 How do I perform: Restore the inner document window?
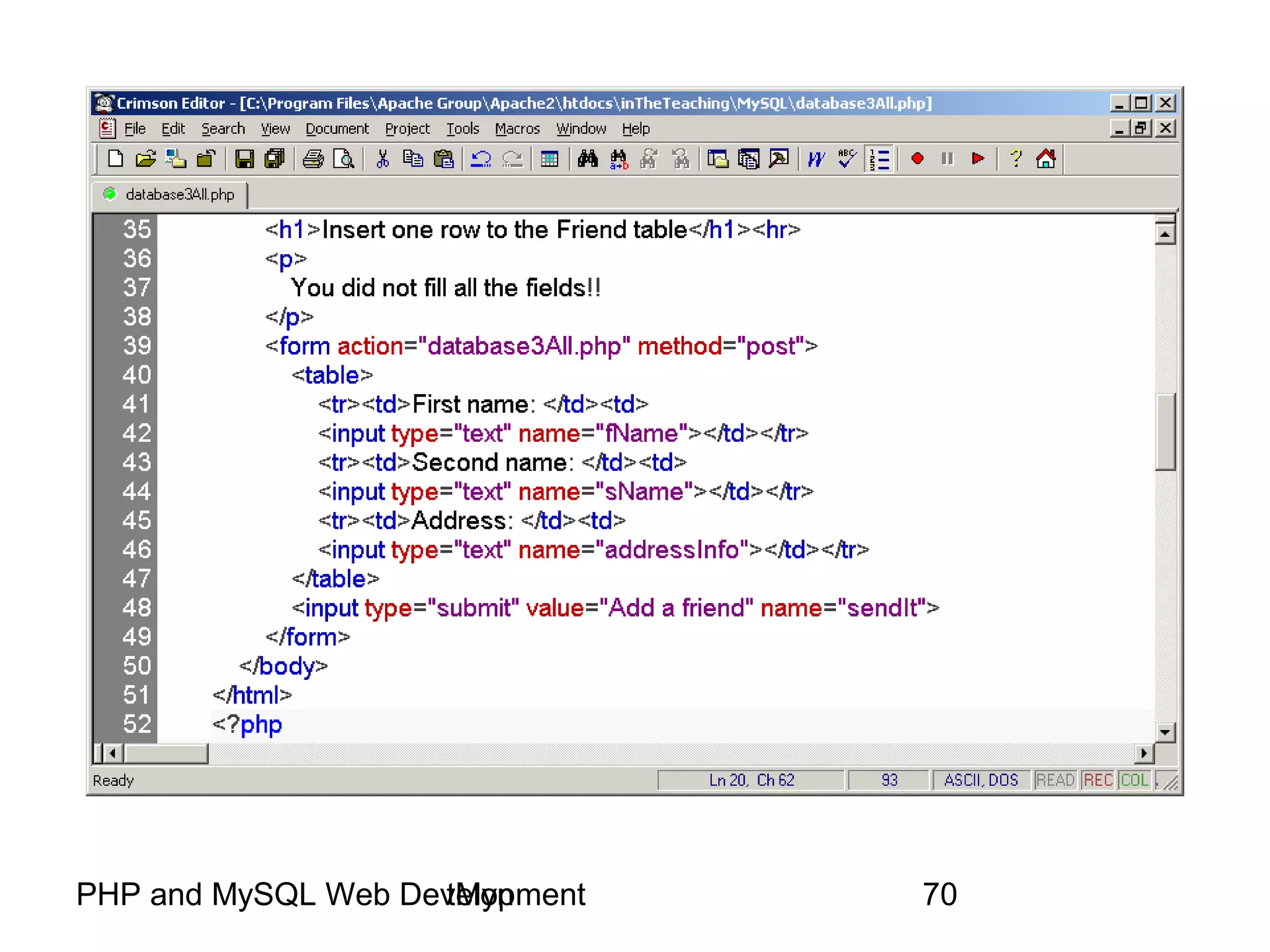click(1141, 128)
